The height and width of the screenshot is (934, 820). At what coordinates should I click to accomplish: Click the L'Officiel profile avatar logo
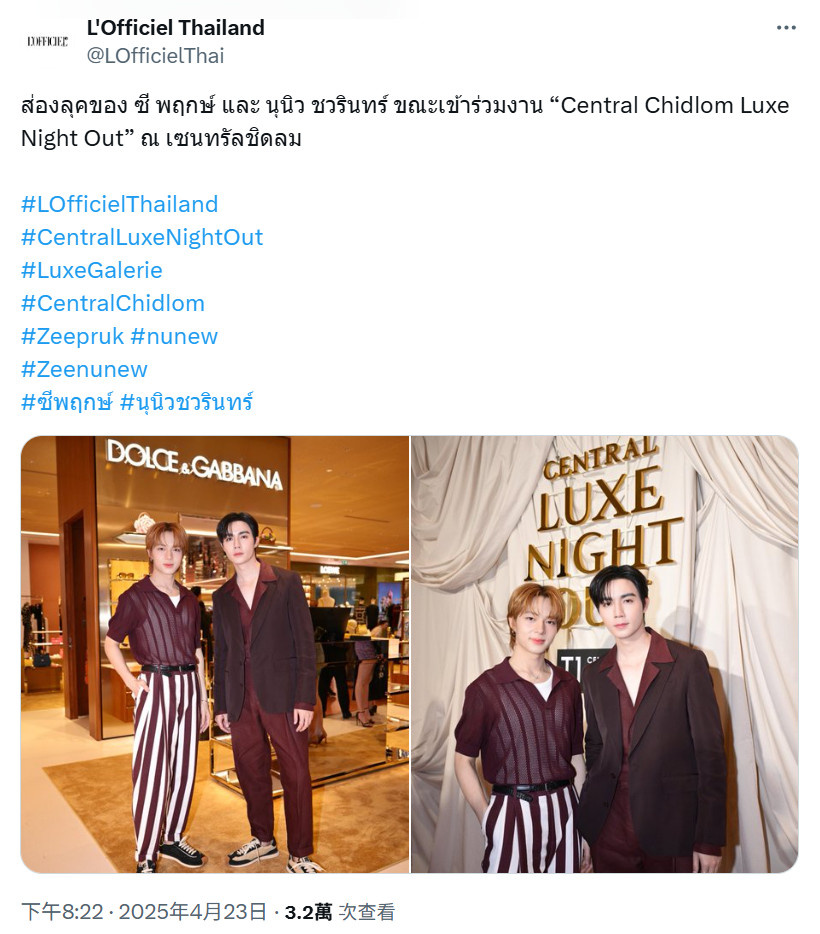[x=47, y=41]
